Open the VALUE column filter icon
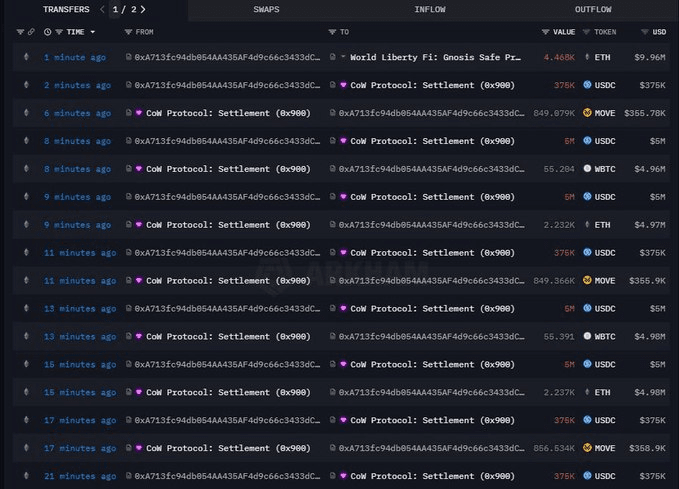This screenshot has width=679, height=489. pos(545,32)
